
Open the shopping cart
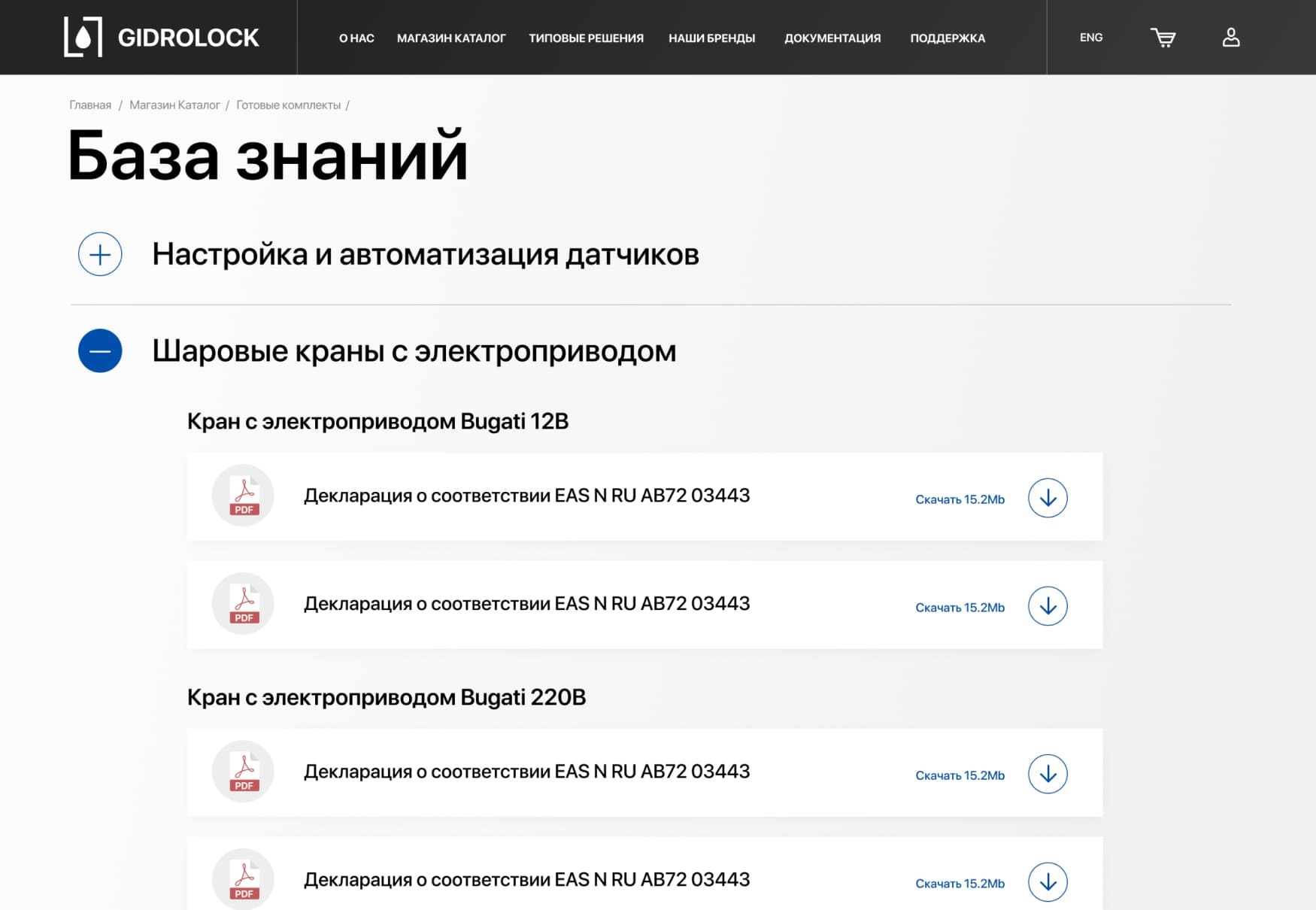click(x=1163, y=38)
